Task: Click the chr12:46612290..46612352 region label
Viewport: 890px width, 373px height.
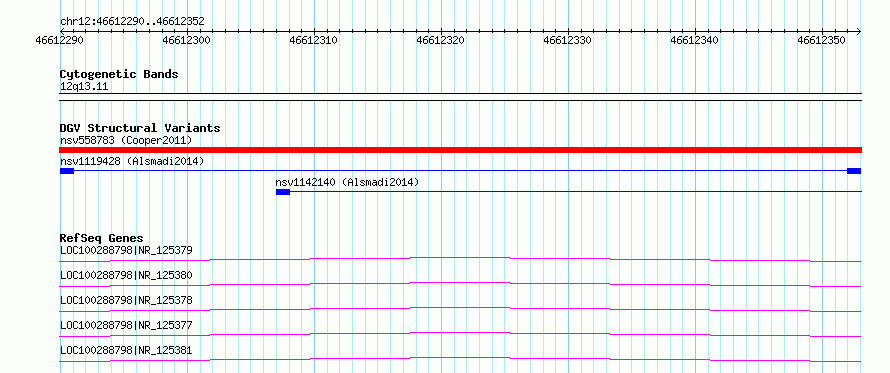Action: [132, 22]
